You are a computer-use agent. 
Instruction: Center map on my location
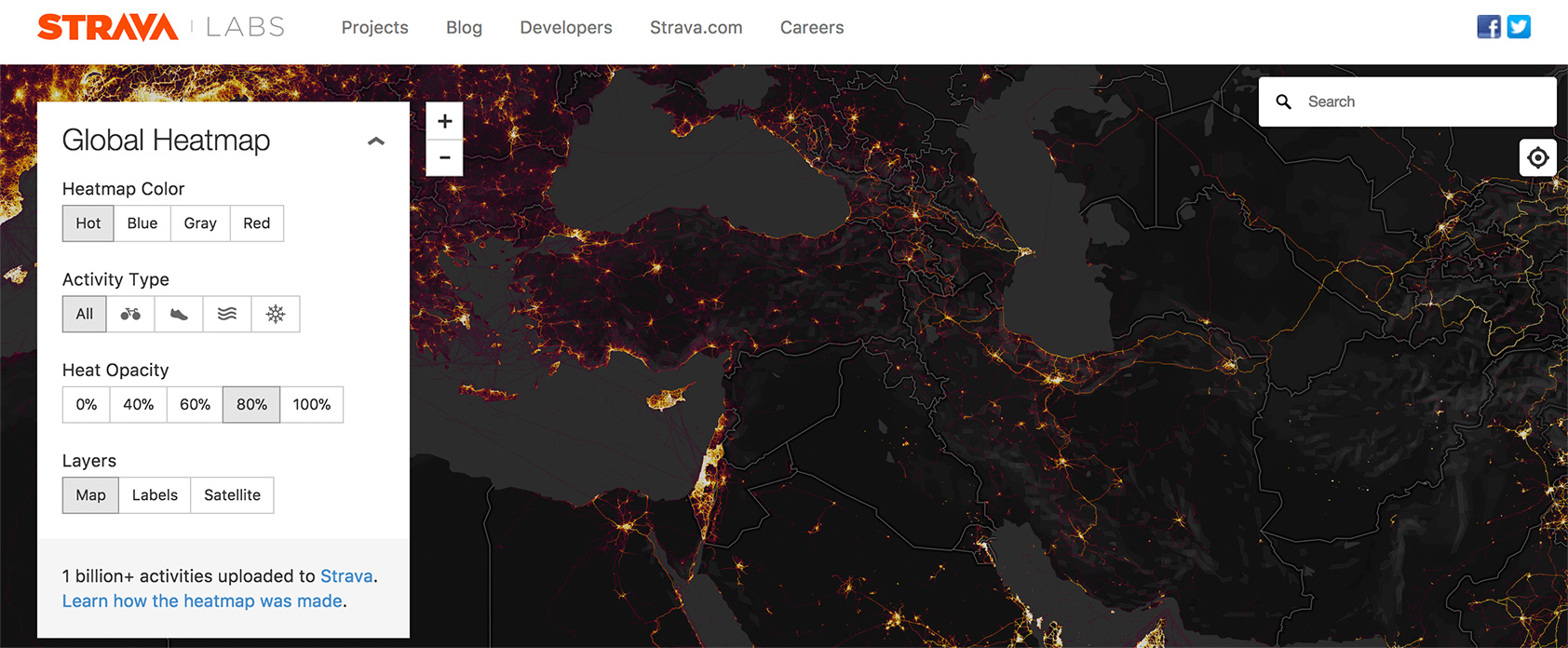(x=1538, y=157)
